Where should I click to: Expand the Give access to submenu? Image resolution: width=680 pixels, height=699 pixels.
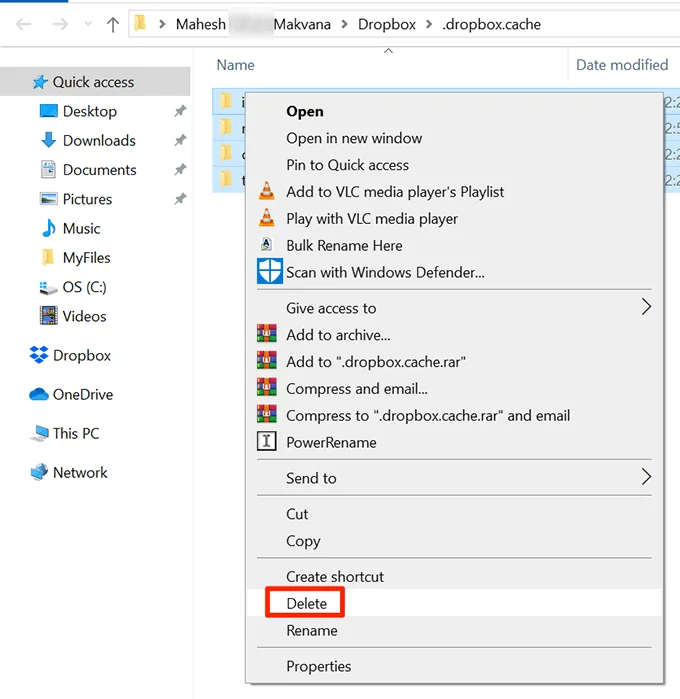coord(454,308)
